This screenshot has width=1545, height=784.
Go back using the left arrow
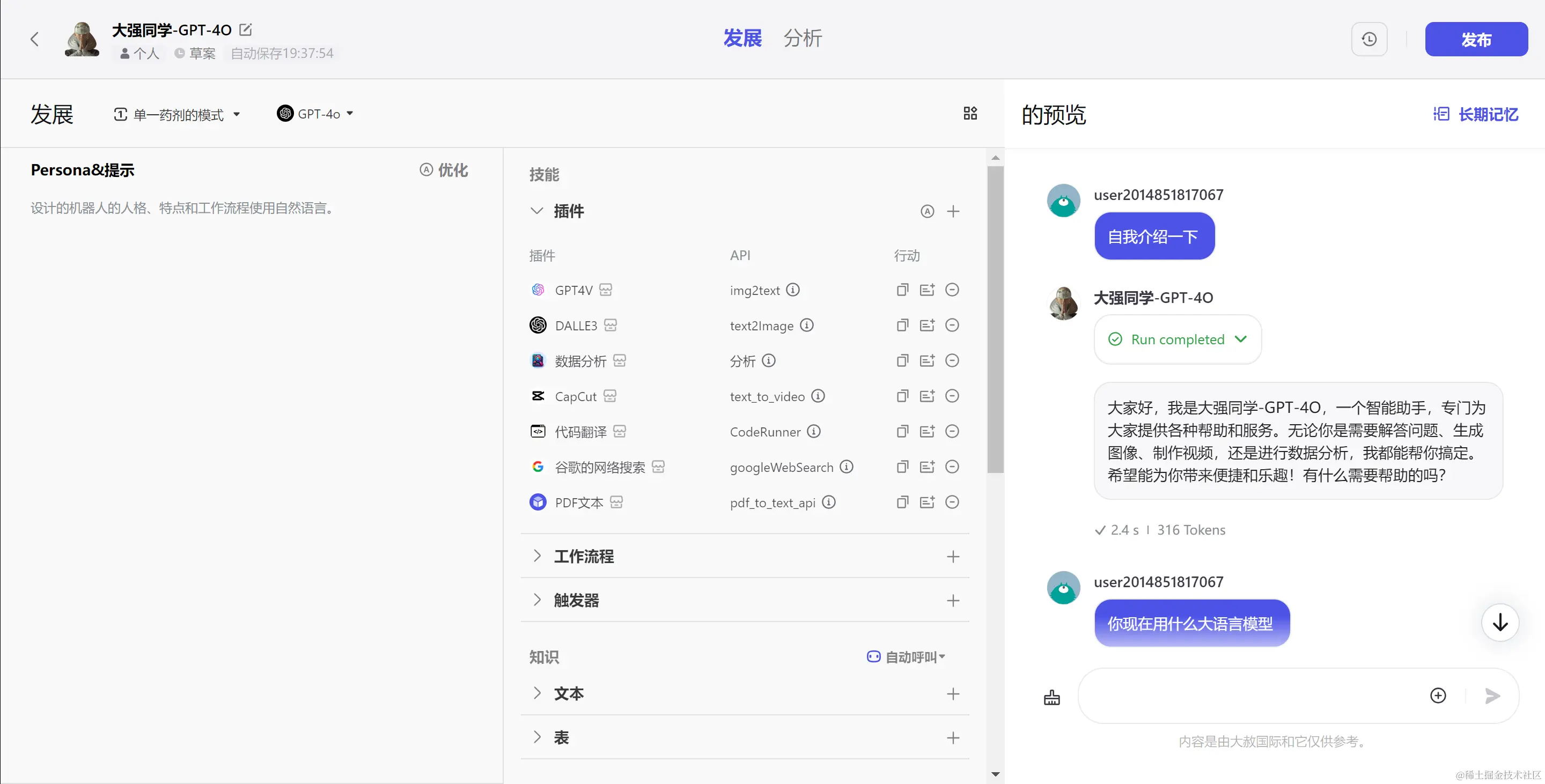(35, 40)
